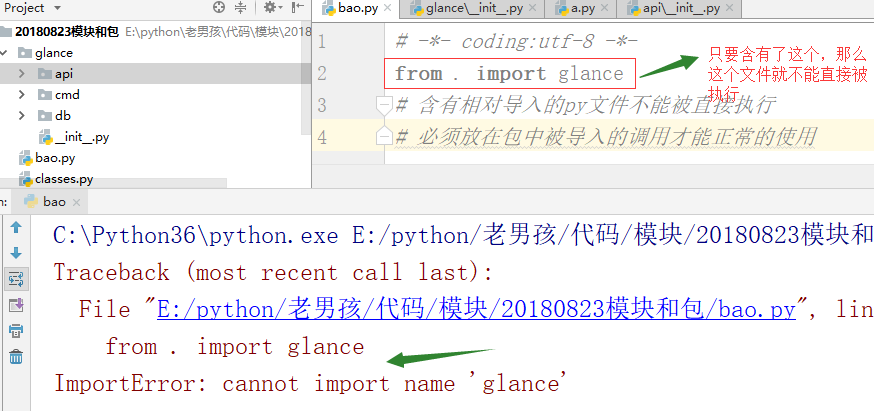This screenshot has height=411, width=874.
Task: Click the up arrow in run console
Action: coord(16,228)
